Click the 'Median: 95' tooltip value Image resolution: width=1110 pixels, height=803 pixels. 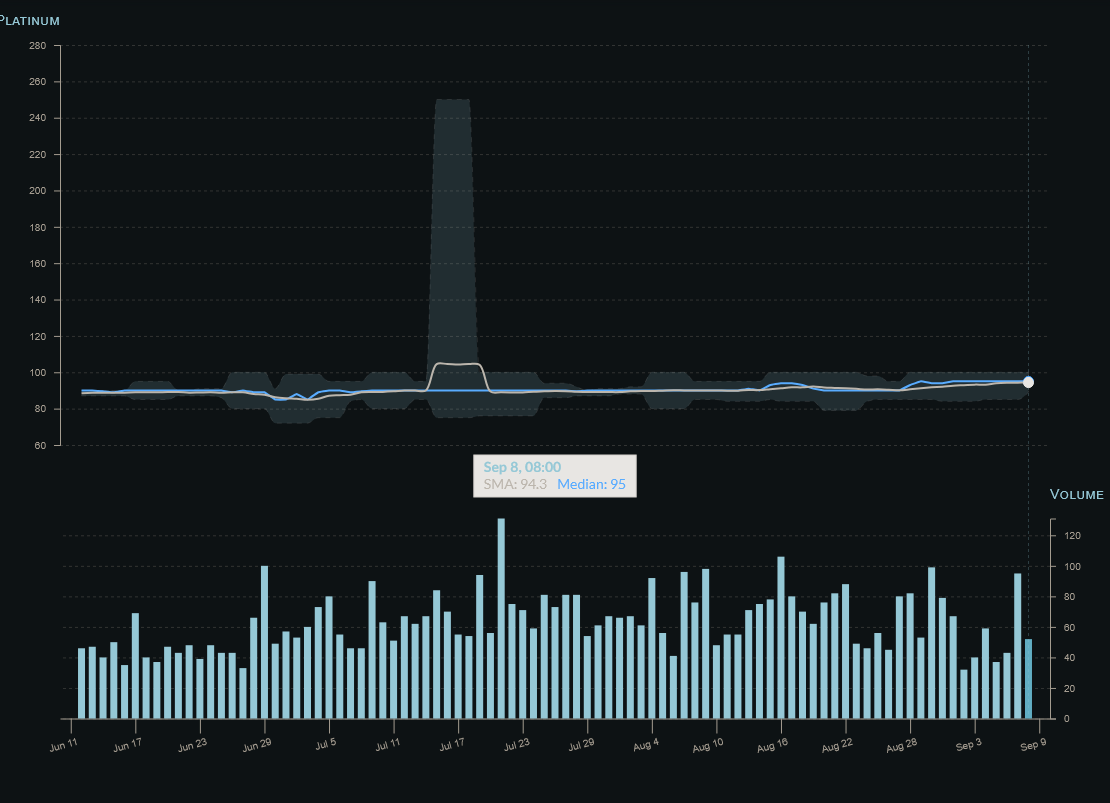point(592,484)
